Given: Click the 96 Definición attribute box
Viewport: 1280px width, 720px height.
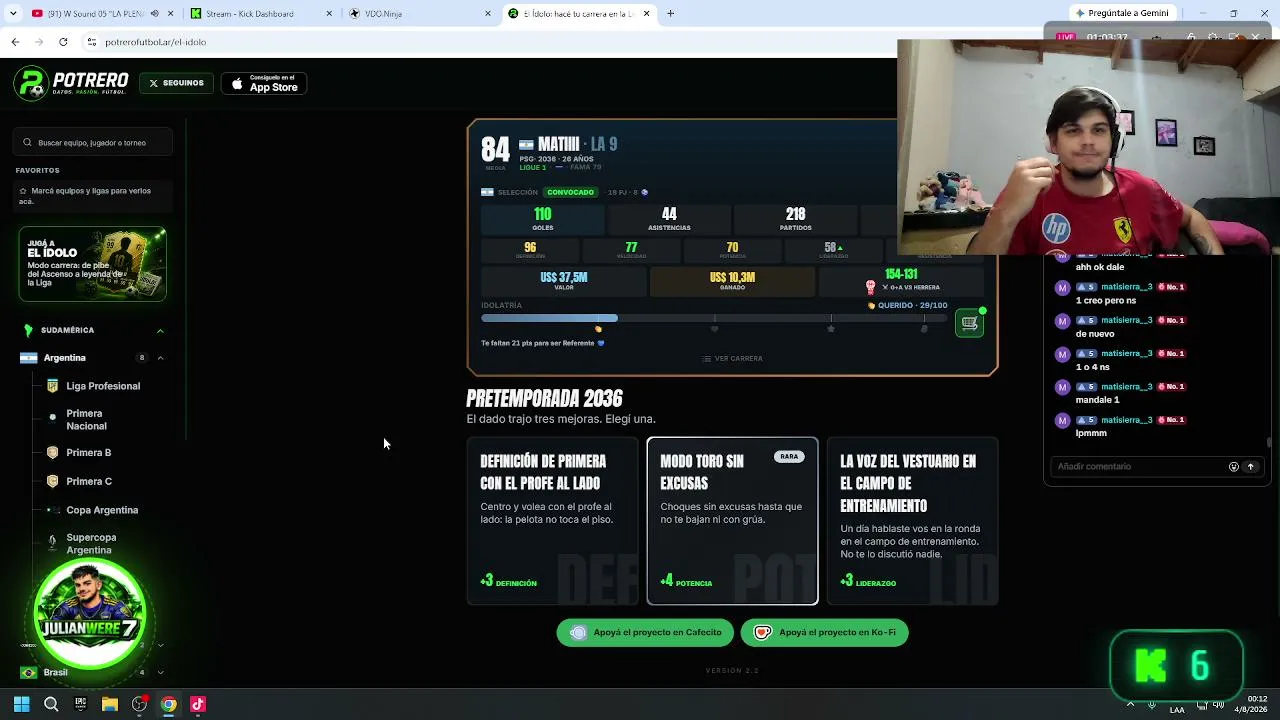Looking at the screenshot, I should [x=530, y=250].
